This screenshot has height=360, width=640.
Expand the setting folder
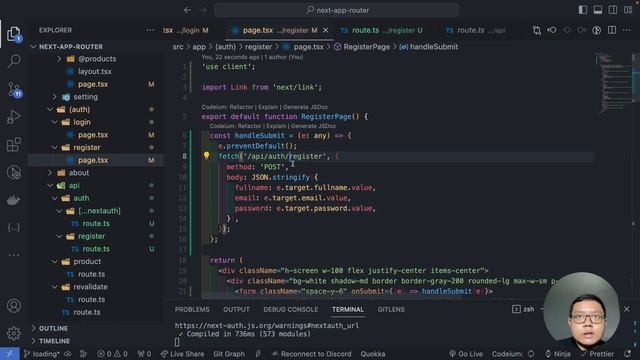tap(55, 97)
